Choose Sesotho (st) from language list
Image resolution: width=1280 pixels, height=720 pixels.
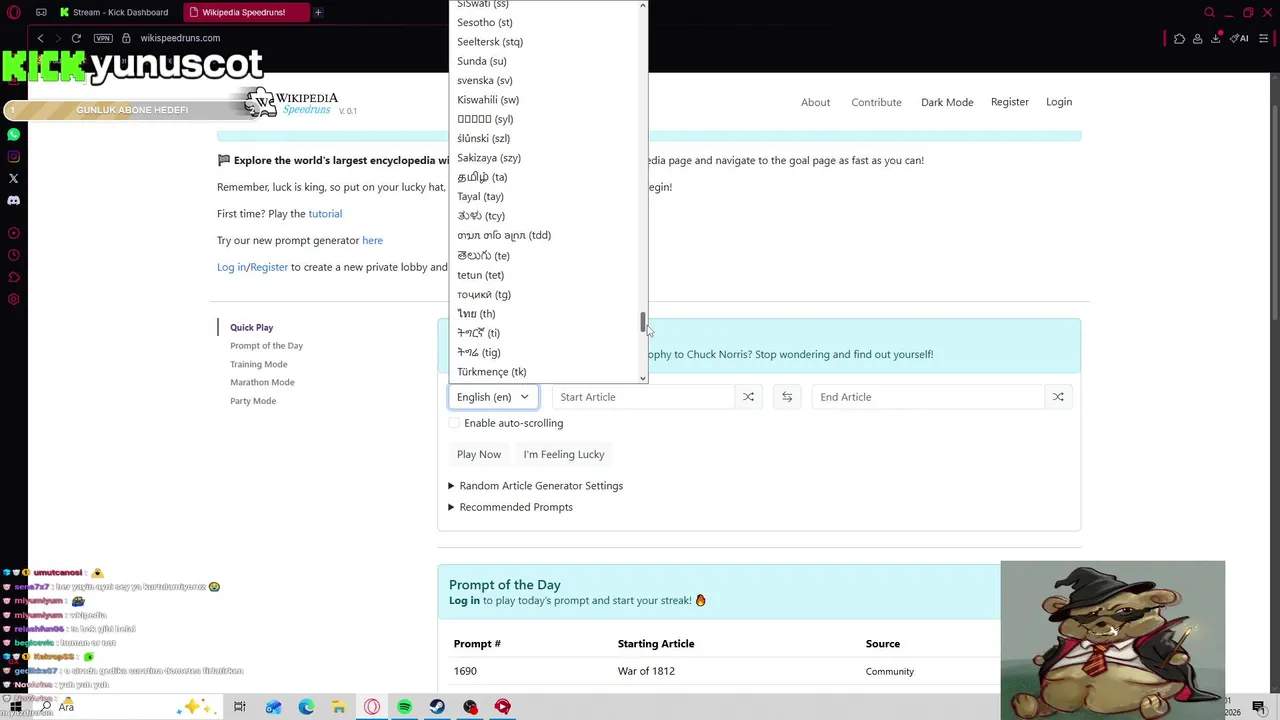(485, 22)
